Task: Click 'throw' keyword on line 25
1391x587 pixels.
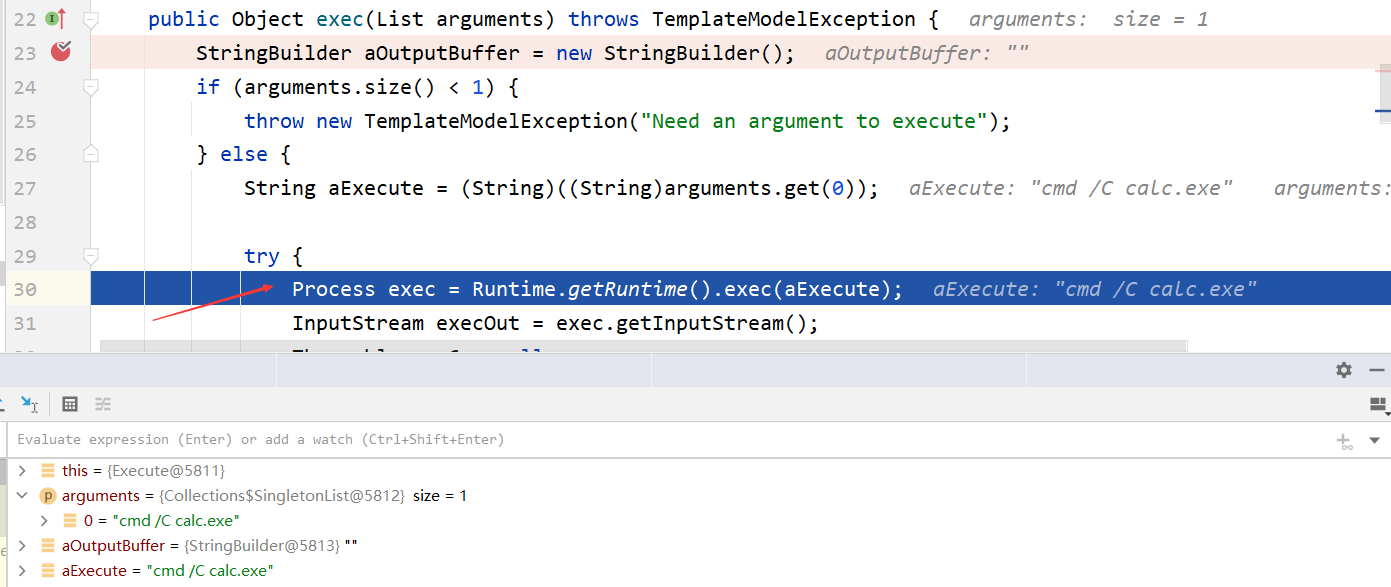Action: [x=274, y=121]
